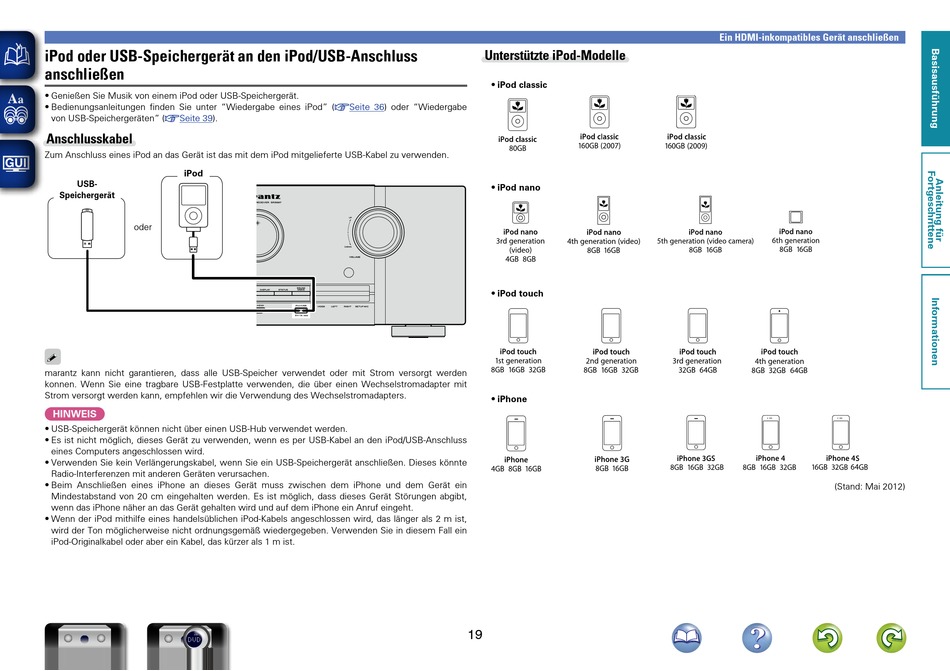Click the iPod touch 2nd generation icon
This screenshot has width=950, height=671.
pos(611,326)
